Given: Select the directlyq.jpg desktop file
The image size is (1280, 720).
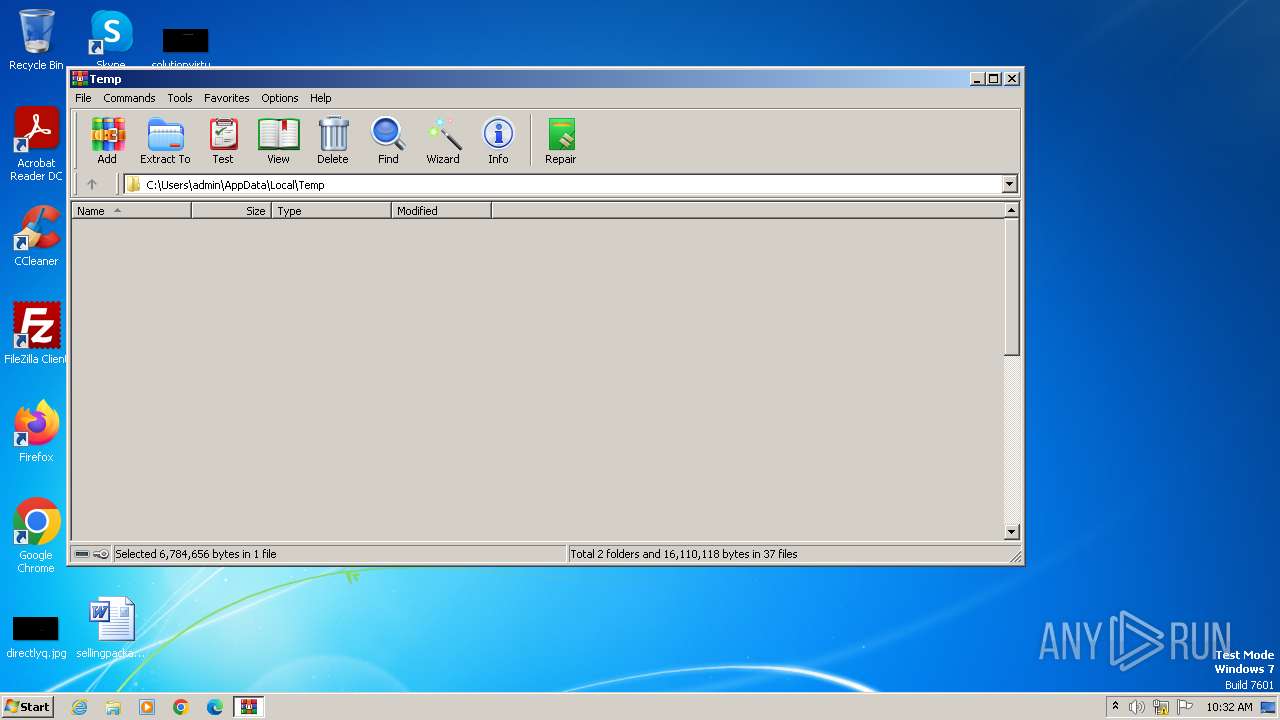Looking at the screenshot, I should 36,636.
